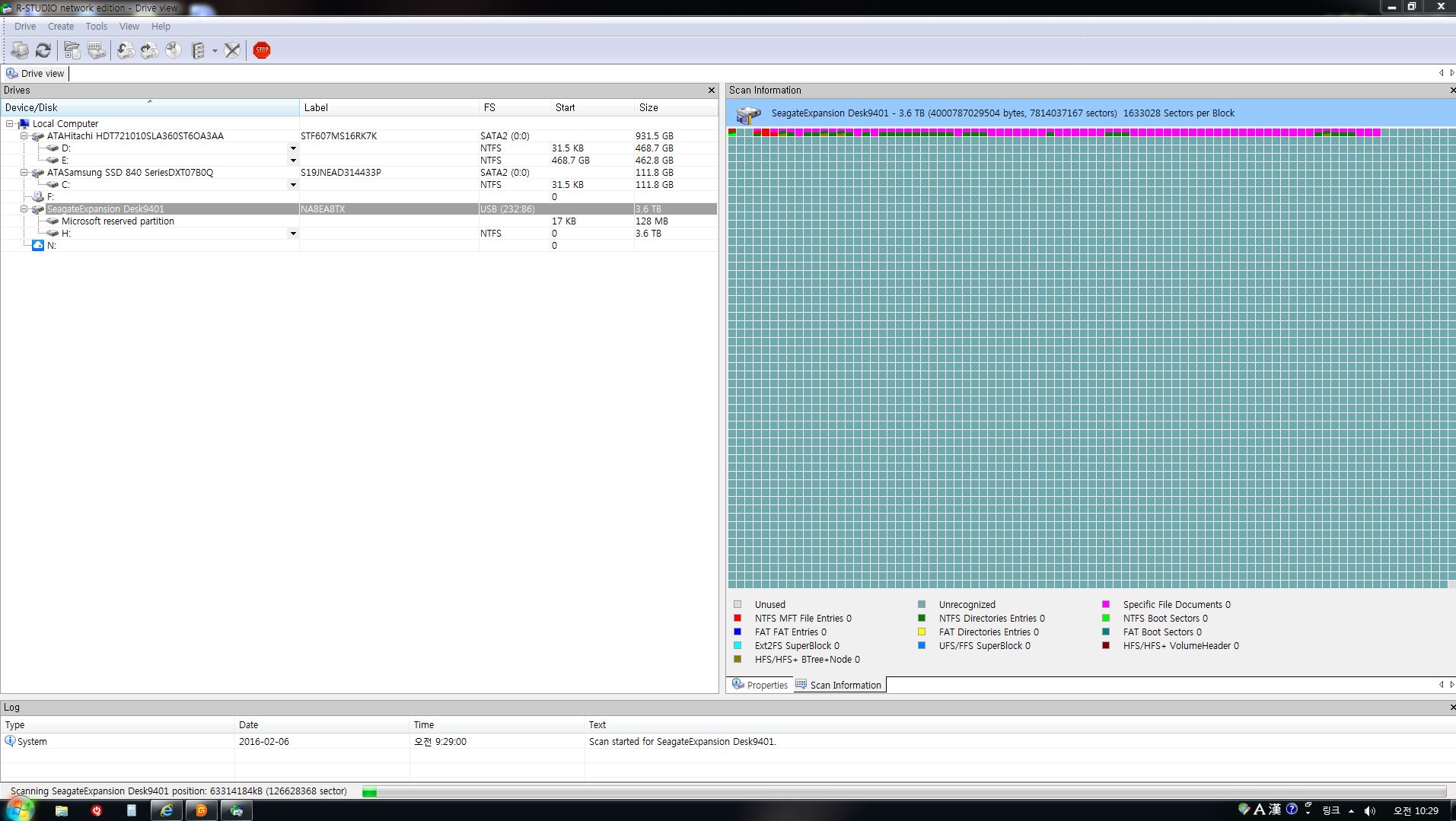Image resolution: width=1456 pixels, height=821 pixels.
Task: Click the Create Image toolbar icon
Action: click(x=150, y=50)
